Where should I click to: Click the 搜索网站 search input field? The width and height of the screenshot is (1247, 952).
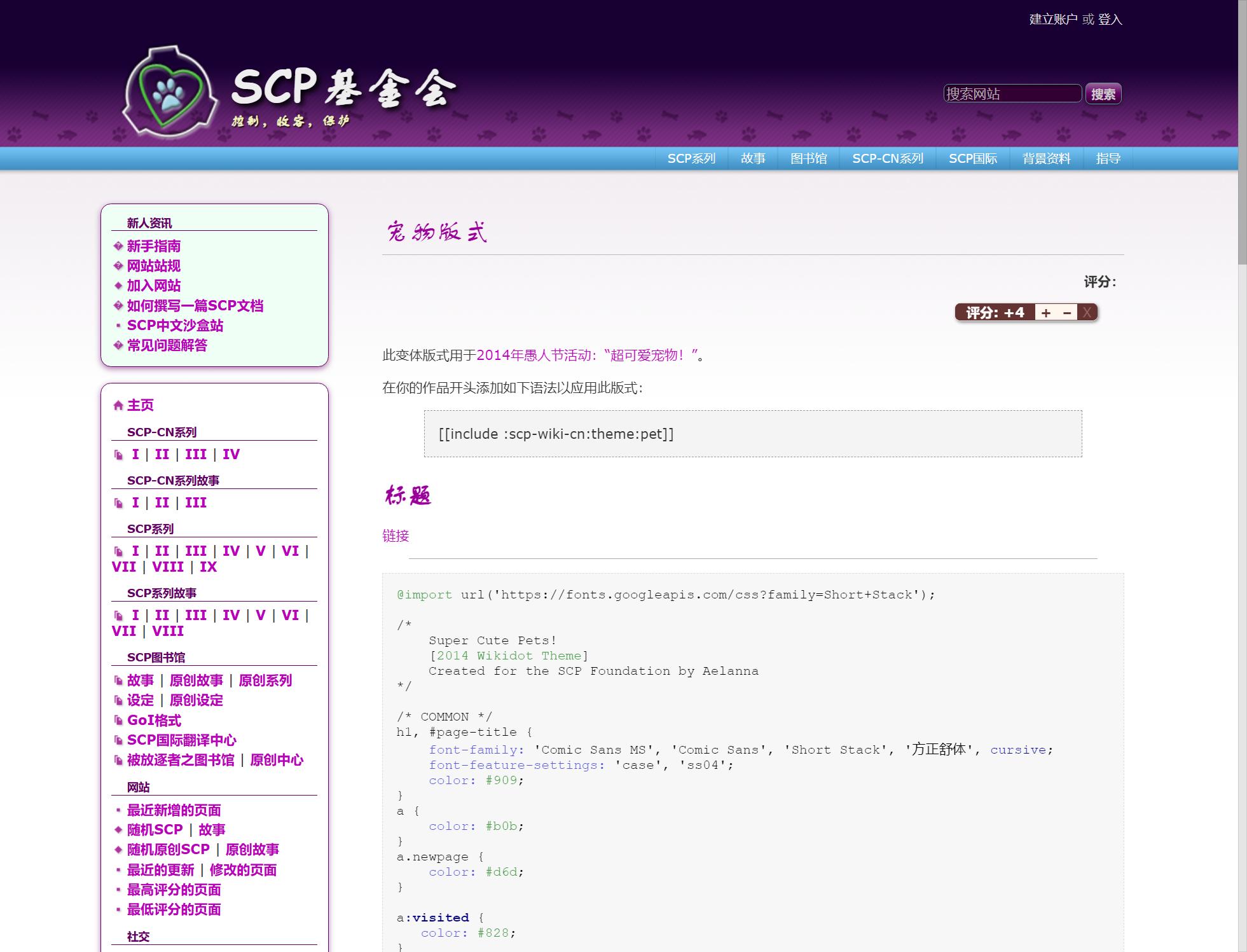pyautogui.click(x=1012, y=93)
